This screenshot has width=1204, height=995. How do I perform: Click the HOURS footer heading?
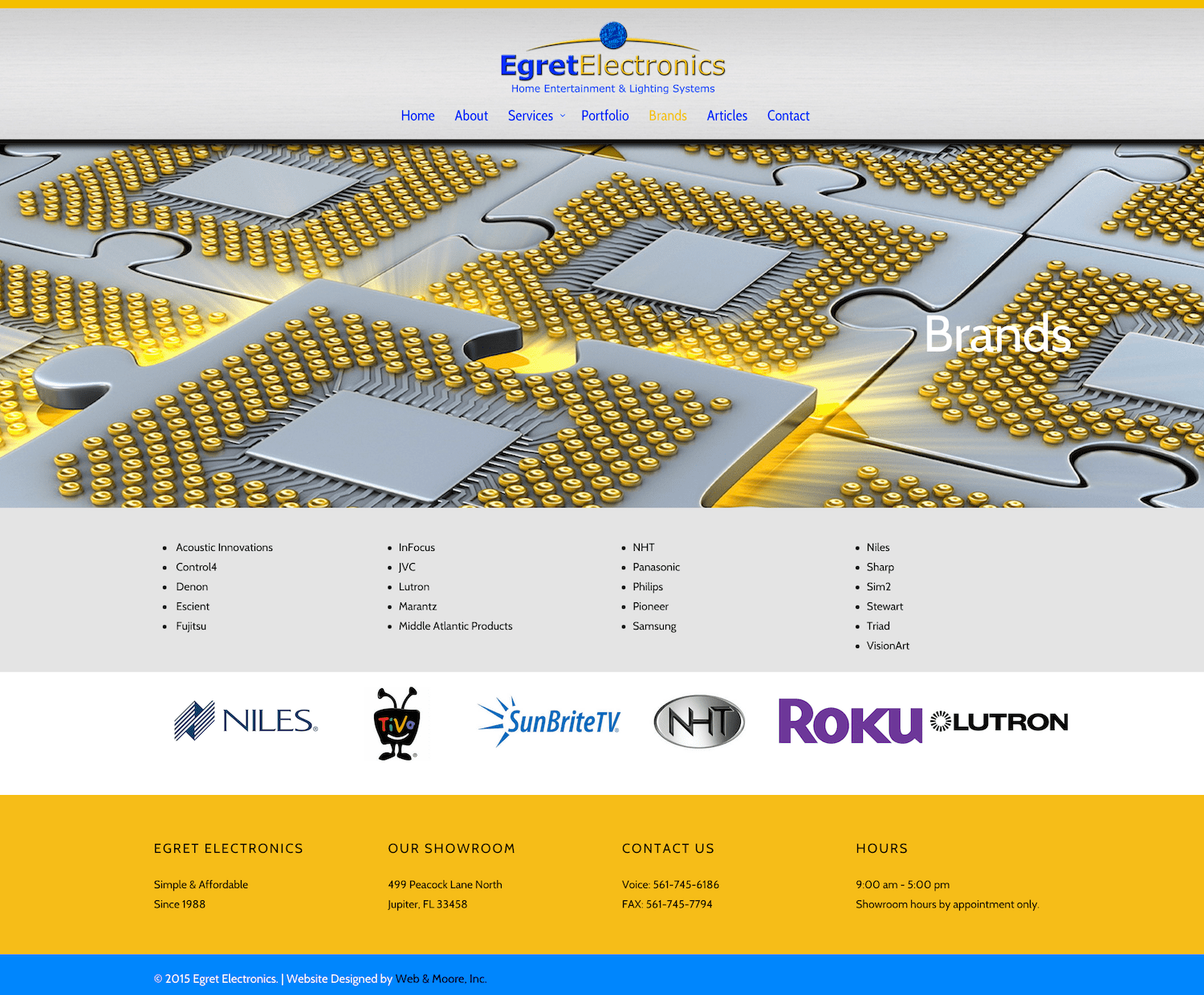coord(882,849)
